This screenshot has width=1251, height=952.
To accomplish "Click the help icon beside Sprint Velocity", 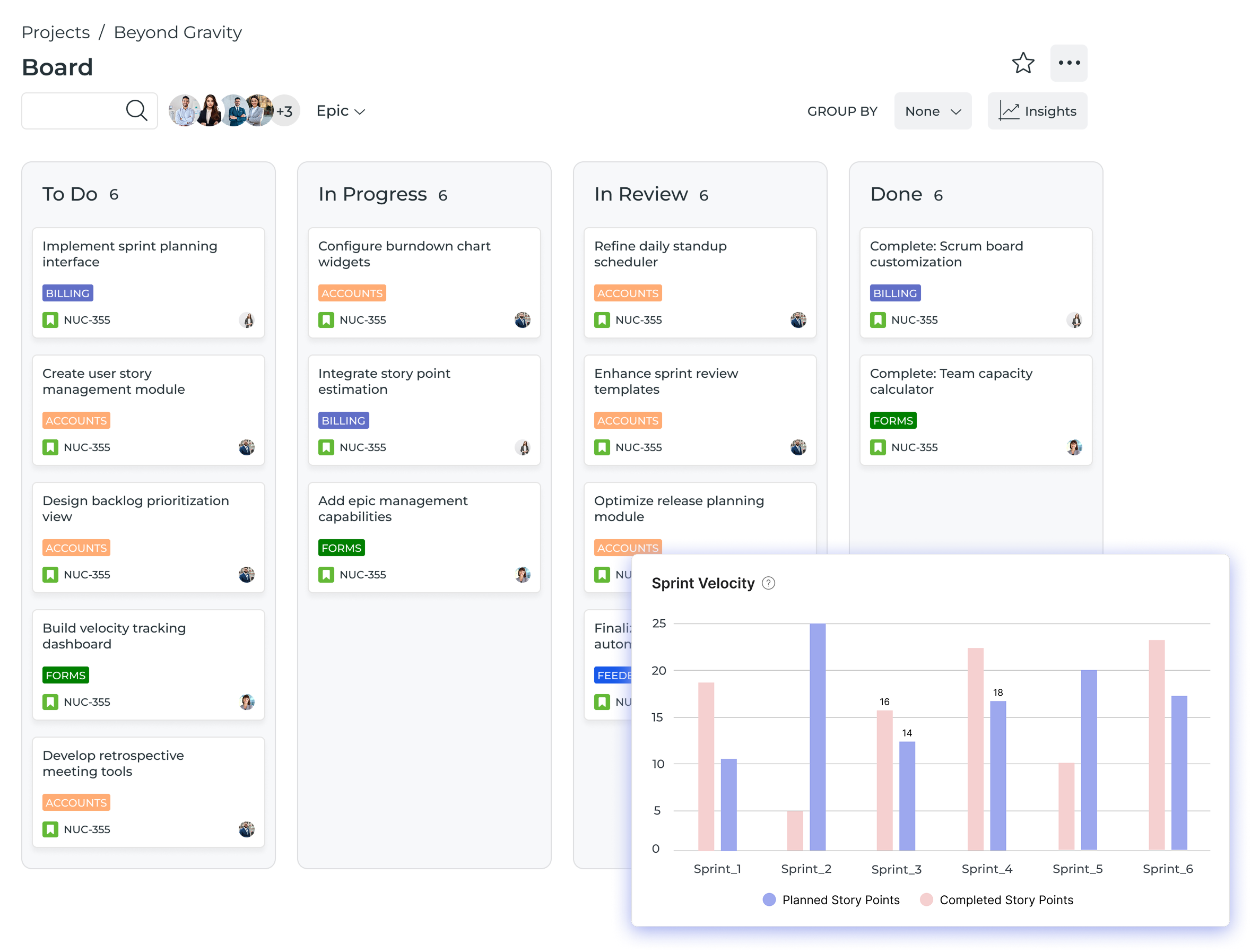I will (x=769, y=583).
